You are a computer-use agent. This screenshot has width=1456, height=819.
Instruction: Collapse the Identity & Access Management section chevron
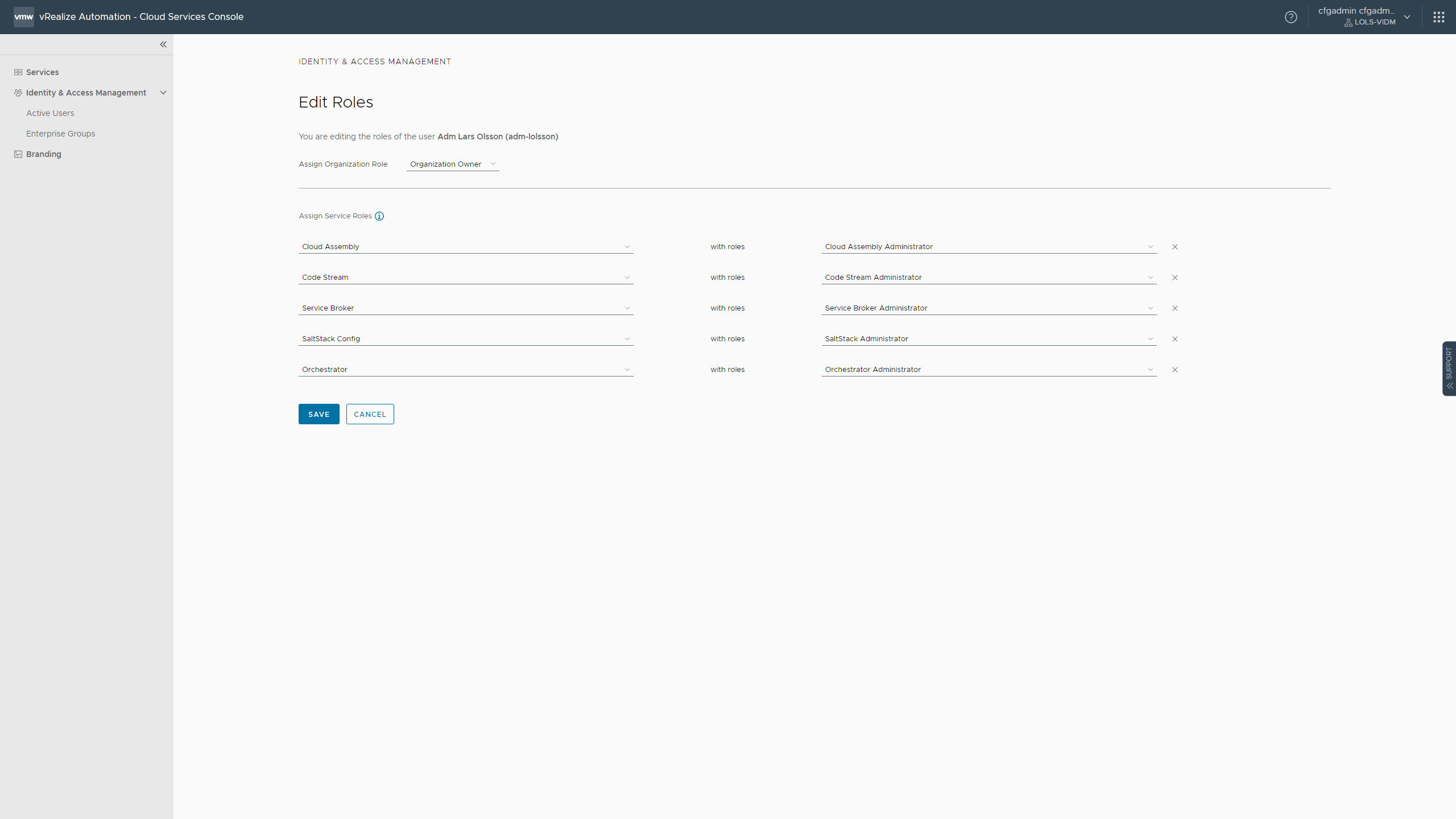click(x=163, y=93)
